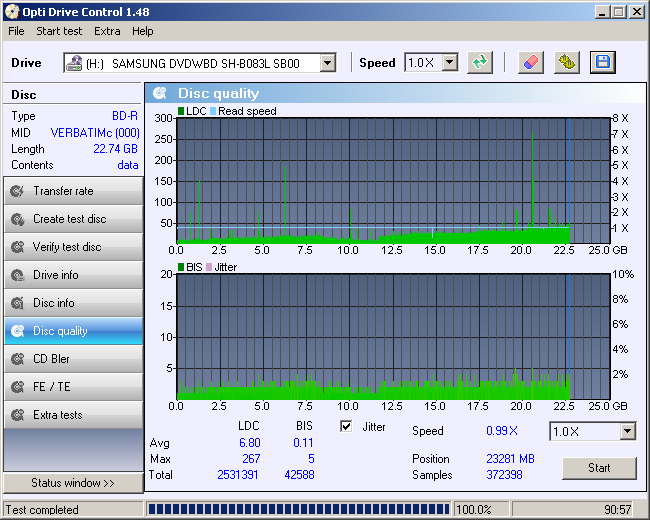Open the Start test menu
This screenshot has width=650, height=520.
(x=59, y=31)
